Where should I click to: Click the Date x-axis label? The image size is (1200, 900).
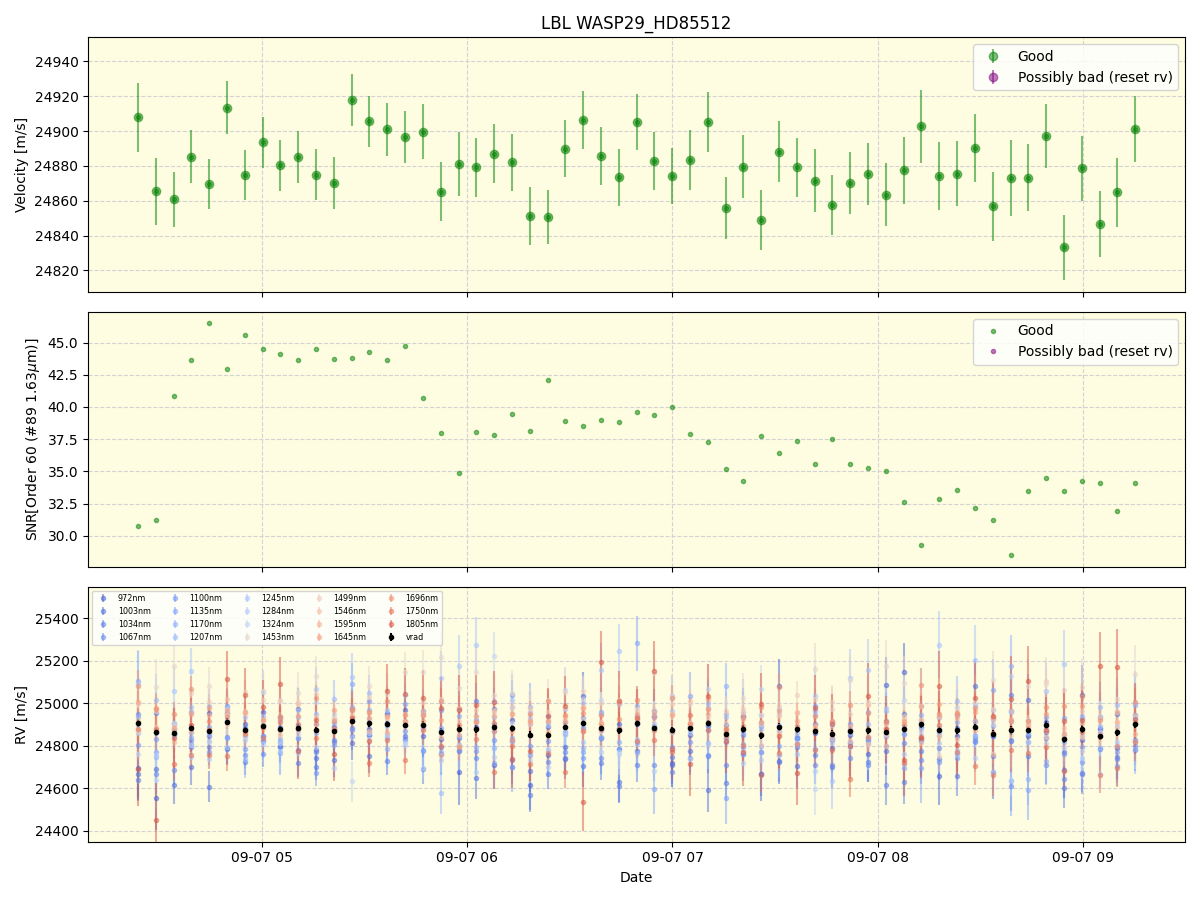tap(636, 878)
